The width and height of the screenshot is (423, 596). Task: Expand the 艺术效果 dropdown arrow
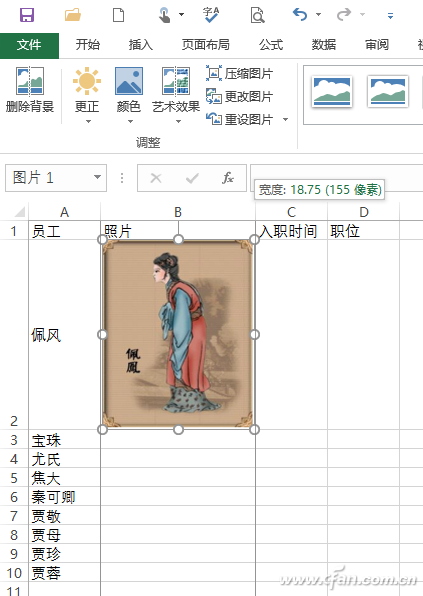point(178,122)
